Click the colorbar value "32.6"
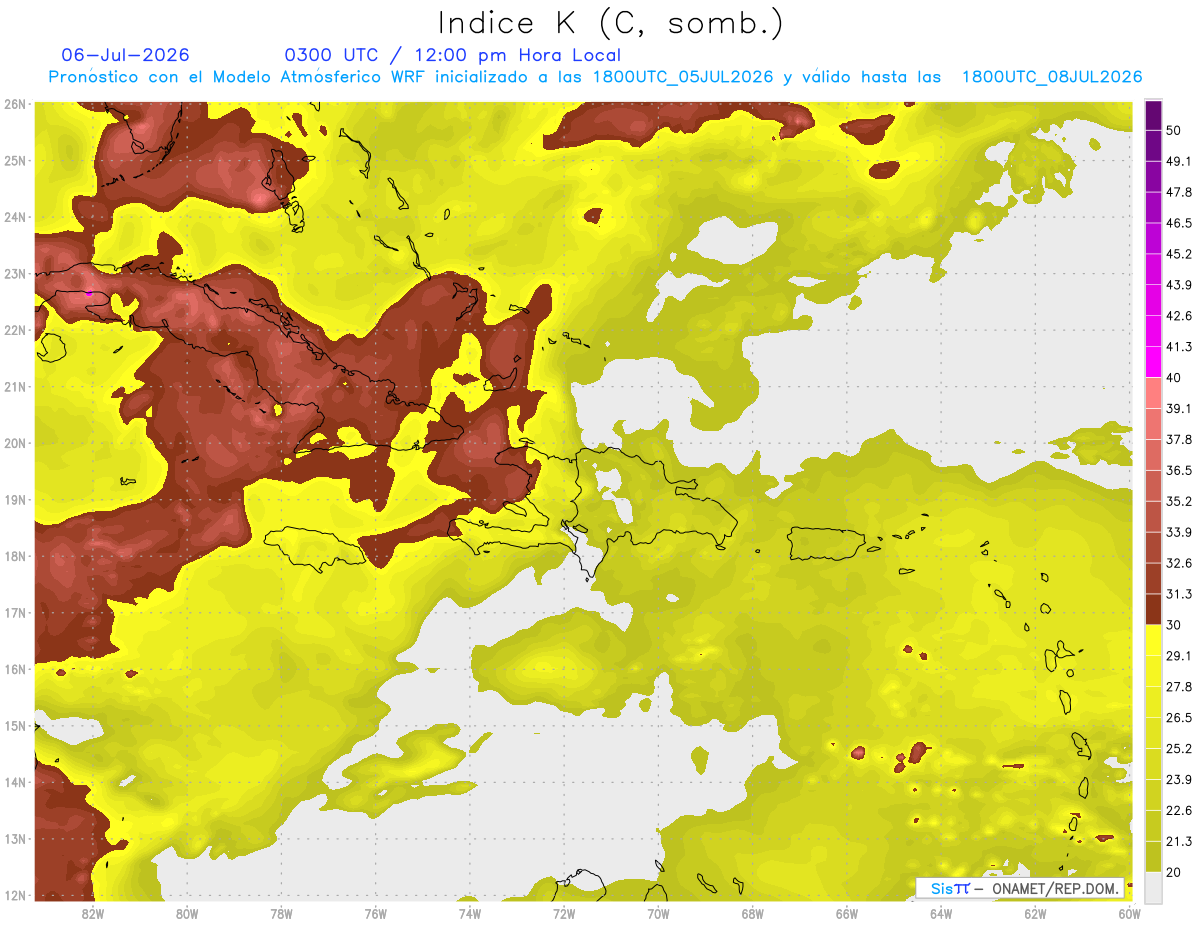 coord(1179,563)
